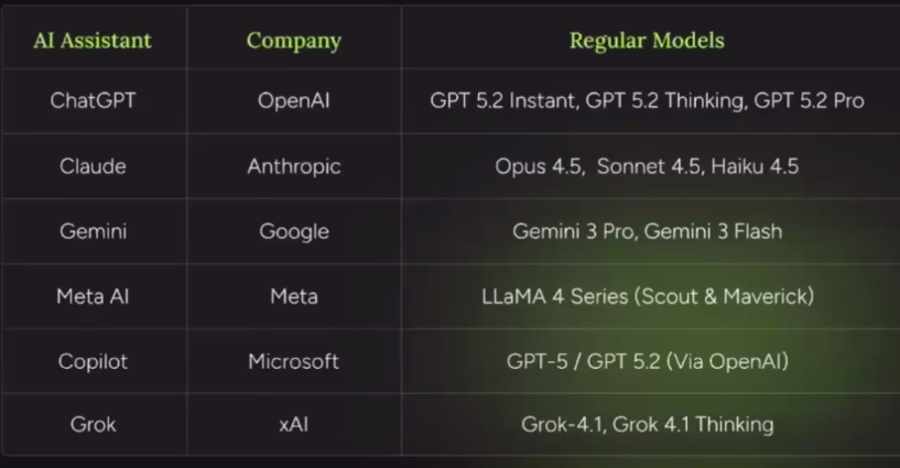Click the Copilot assistant cell

click(x=93, y=361)
